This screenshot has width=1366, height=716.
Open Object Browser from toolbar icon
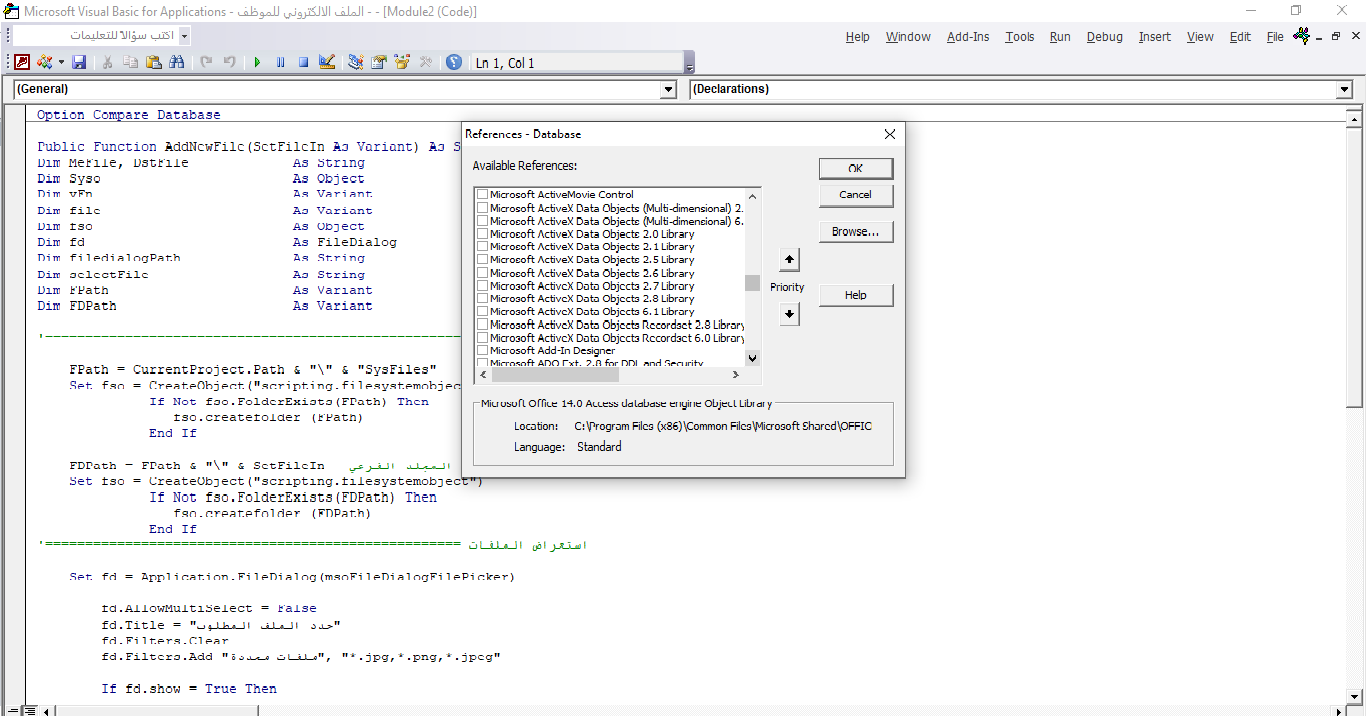(x=402, y=62)
